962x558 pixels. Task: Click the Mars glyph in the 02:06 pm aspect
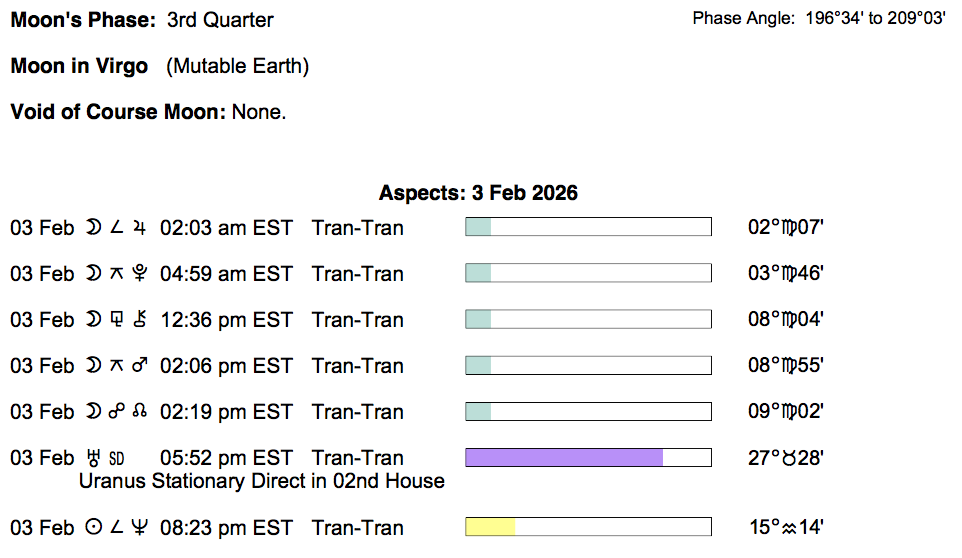click(x=140, y=366)
